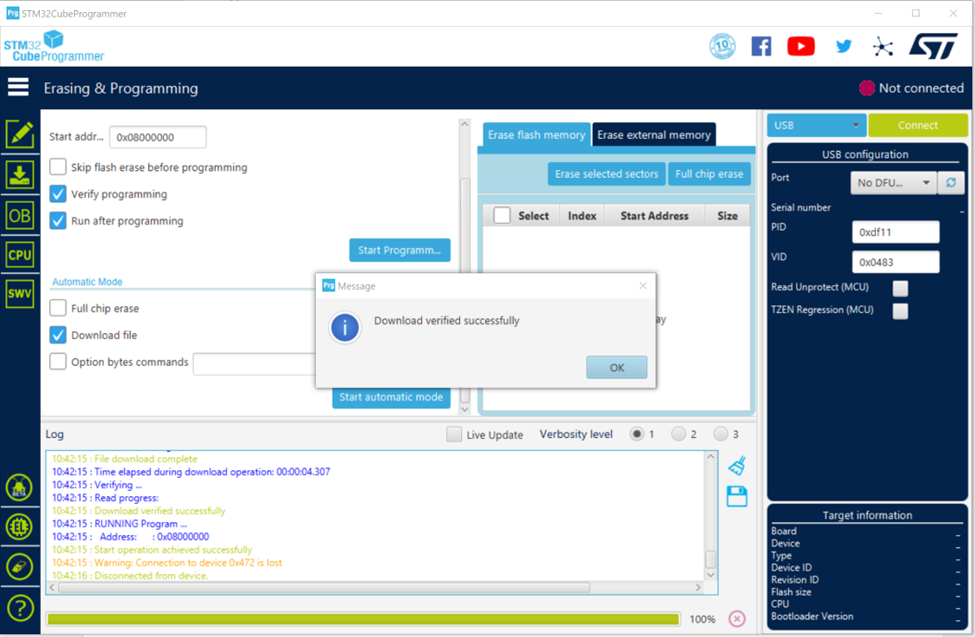Close the Message dialog with X
Viewport: 975px width, 637px height.
point(643,286)
